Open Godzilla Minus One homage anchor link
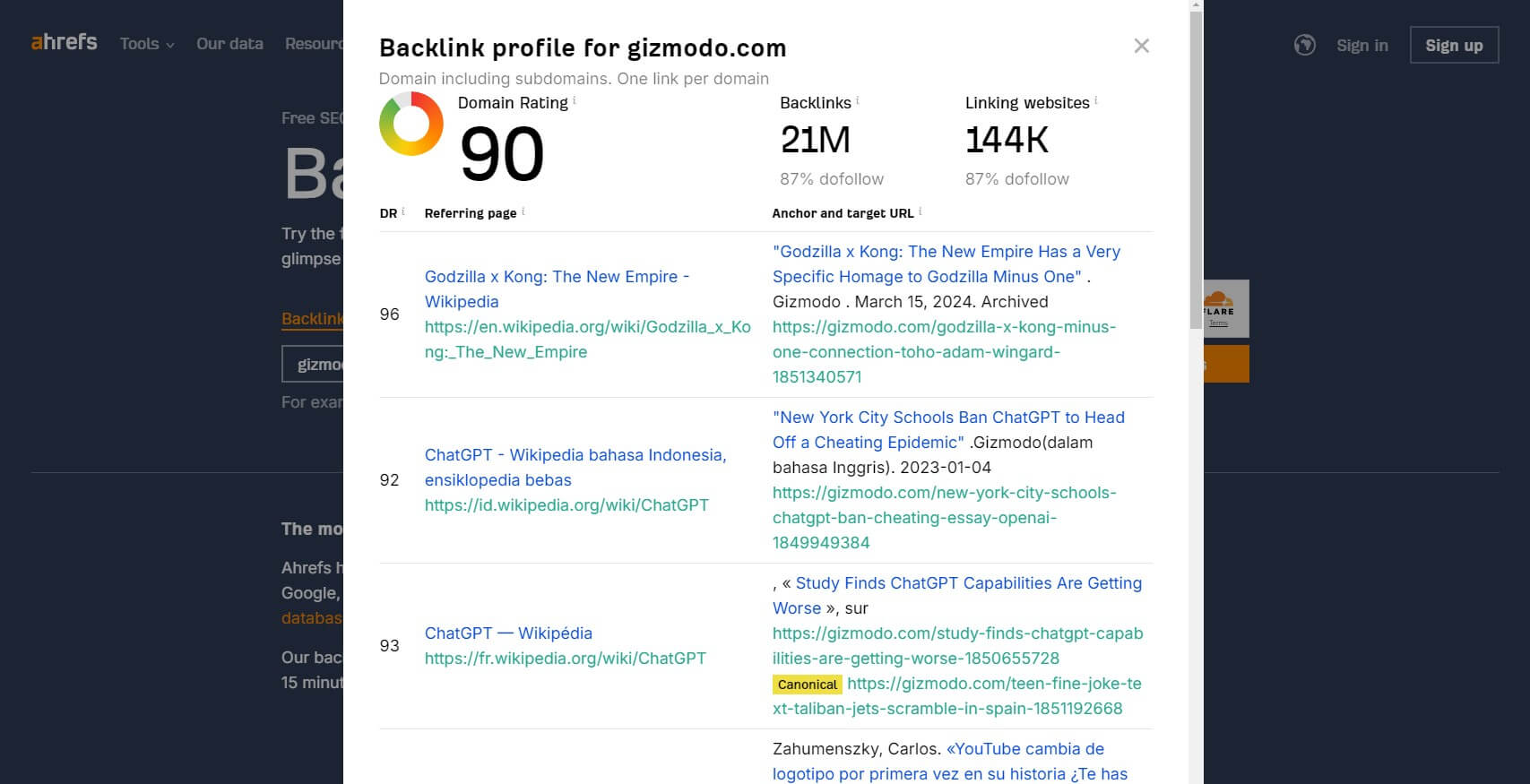 point(947,264)
